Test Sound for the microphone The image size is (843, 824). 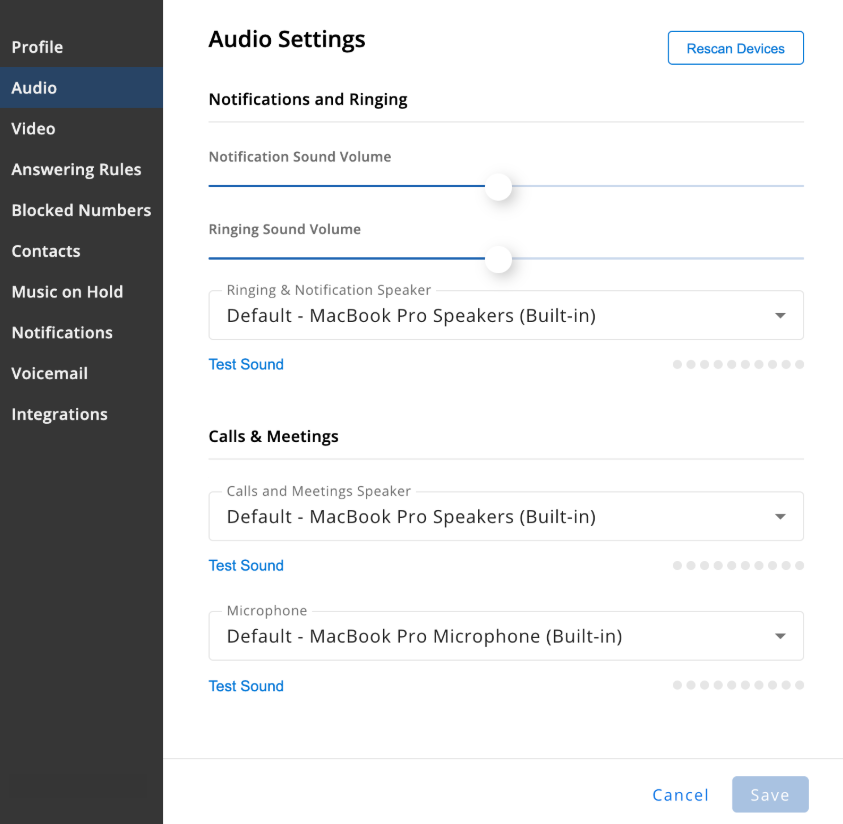[246, 686]
